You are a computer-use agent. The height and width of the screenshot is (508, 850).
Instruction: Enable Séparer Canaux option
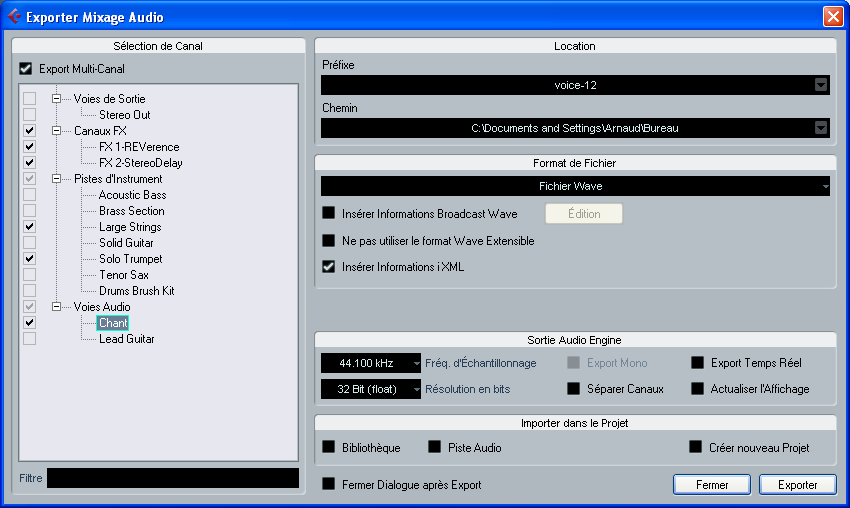(x=574, y=389)
